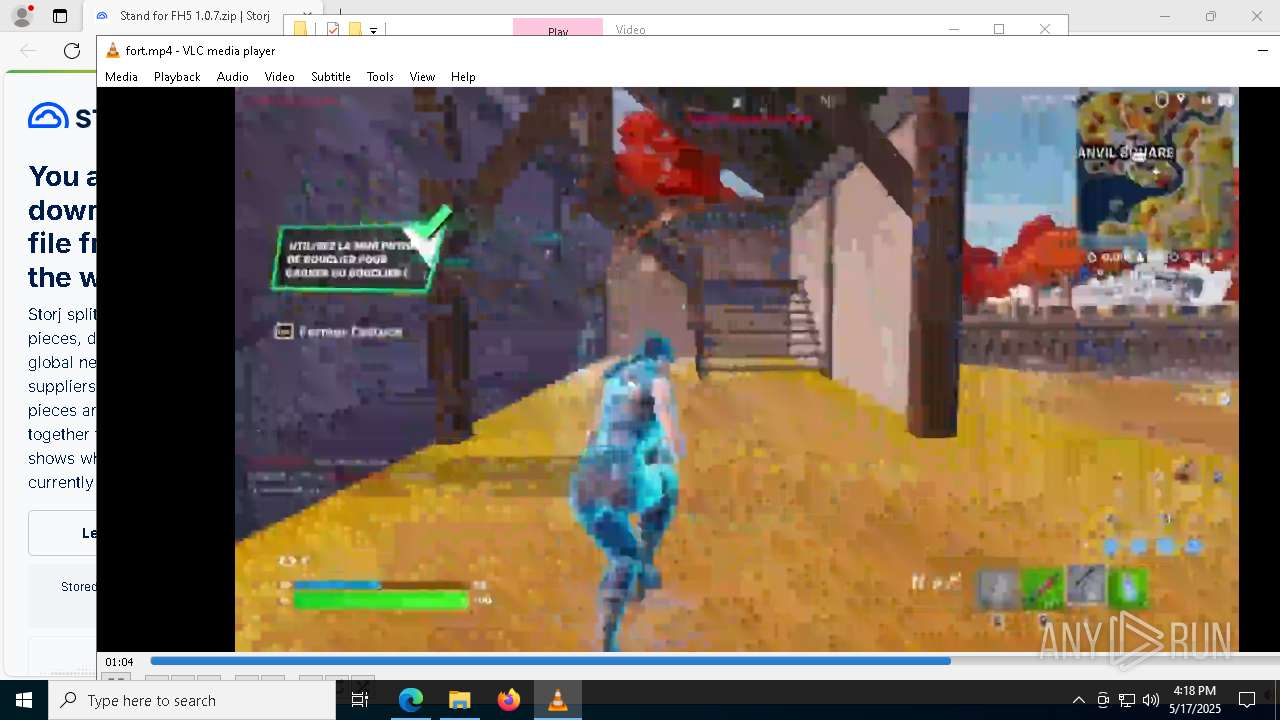Screen dimensions: 1280x720
Task: Open the Audio menu in VLC
Action: pyautogui.click(x=232, y=76)
